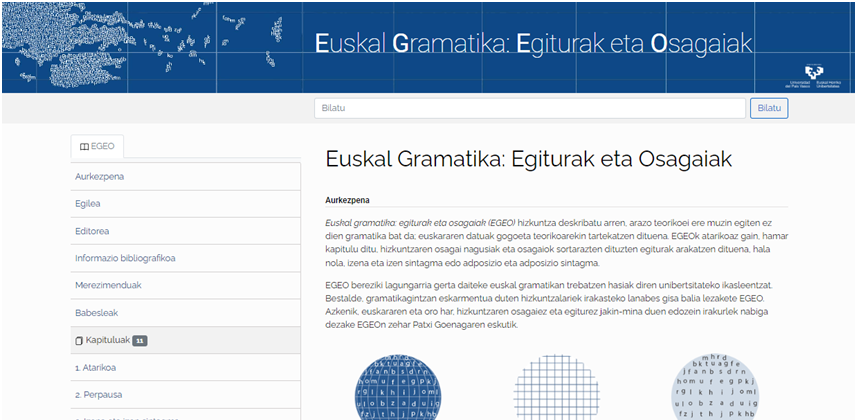
Task: Go to the Egilea sidebar entry
Action: pyautogui.click(x=88, y=204)
